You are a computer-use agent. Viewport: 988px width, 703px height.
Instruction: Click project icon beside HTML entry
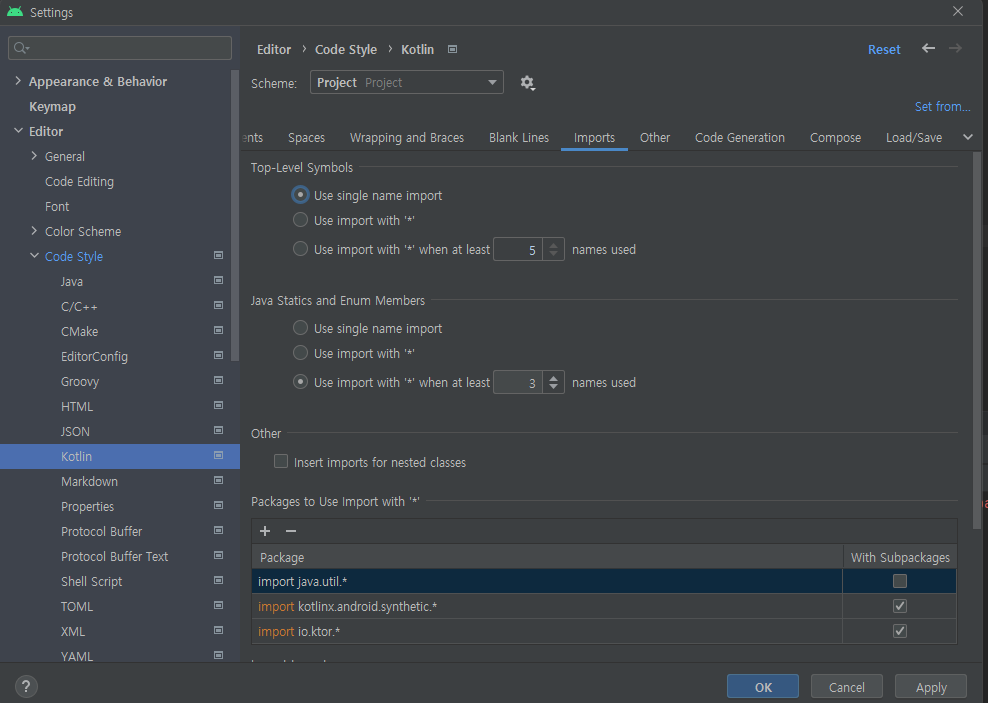[219, 405]
